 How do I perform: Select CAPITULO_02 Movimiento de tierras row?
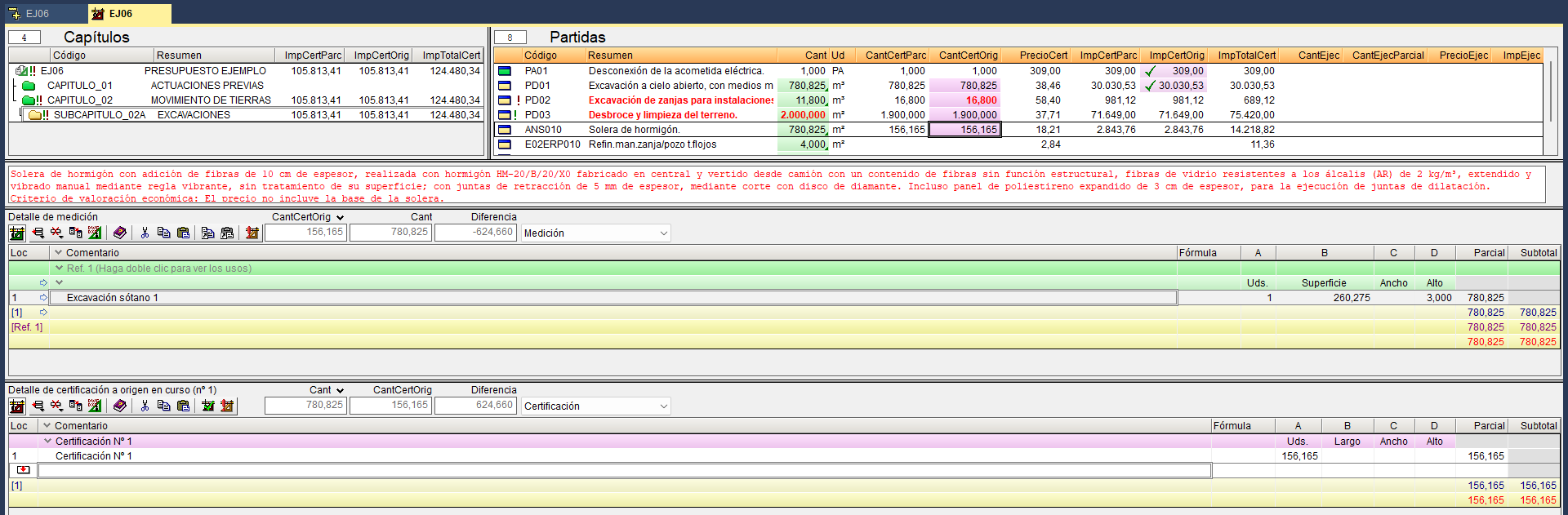(x=245, y=100)
